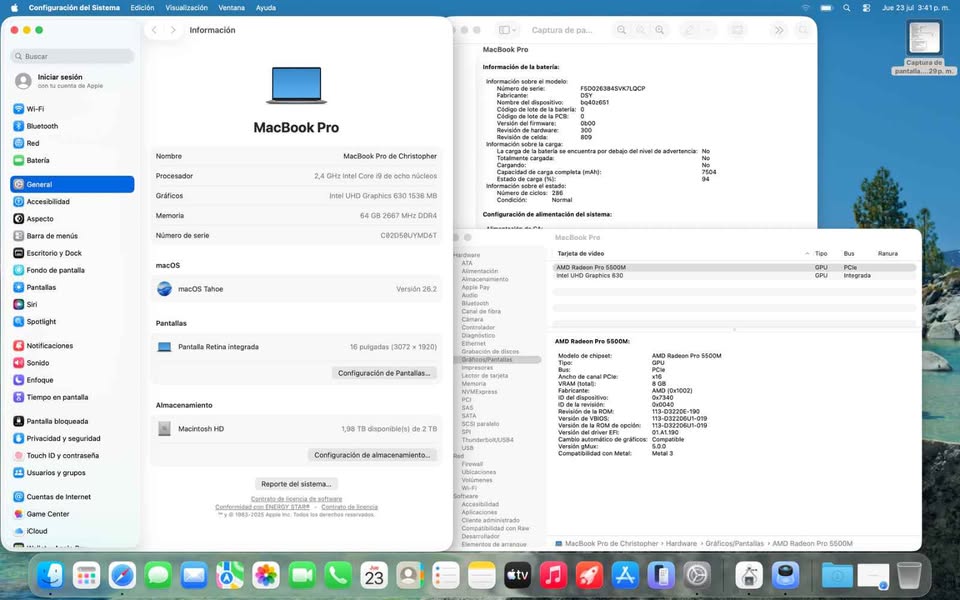The image size is (960, 600).
Task: Go back with the navigation chevron
Action: tap(155, 30)
